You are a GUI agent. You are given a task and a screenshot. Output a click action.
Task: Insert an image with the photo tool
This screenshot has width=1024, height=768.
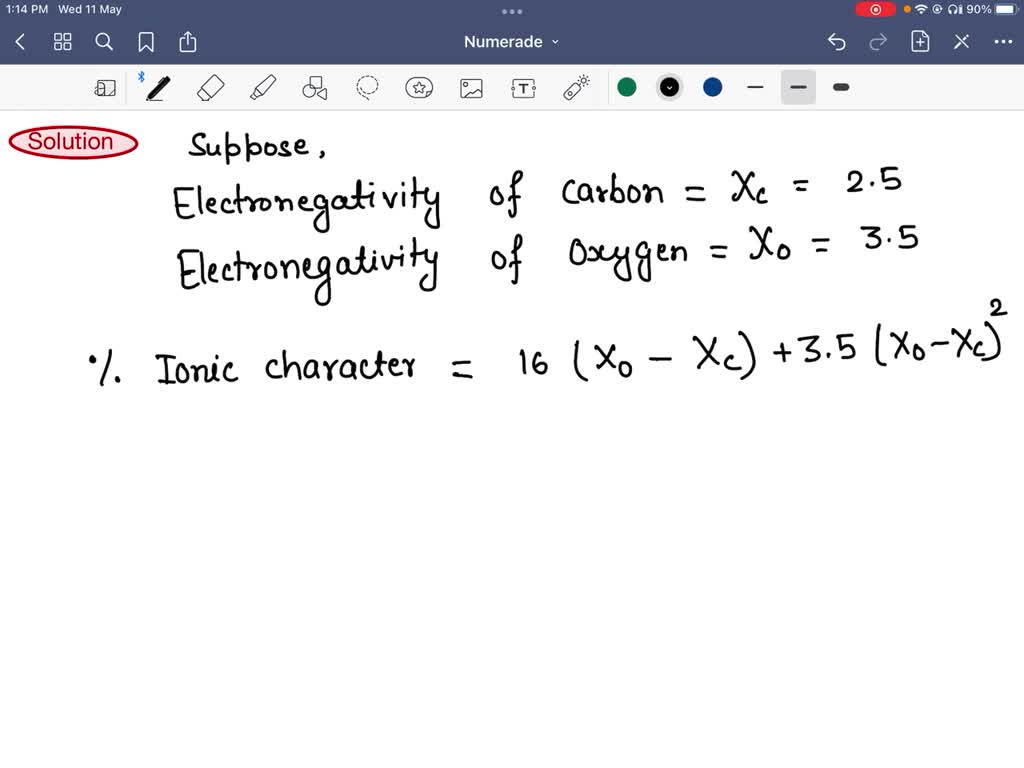471,87
